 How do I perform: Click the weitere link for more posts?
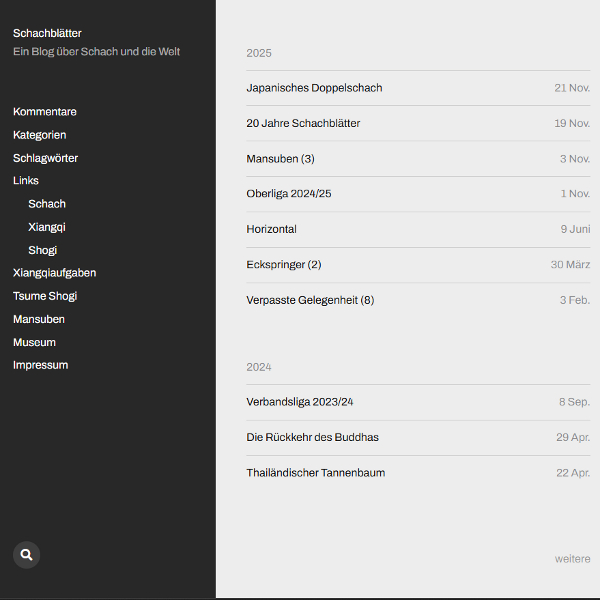572,559
